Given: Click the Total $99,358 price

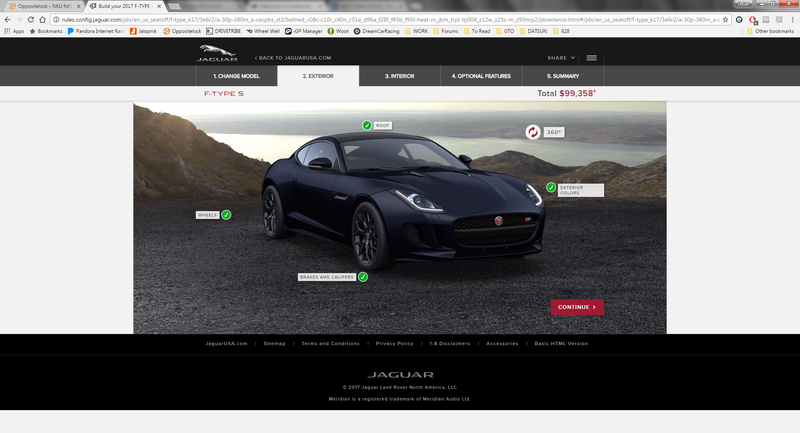Looking at the screenshot, I should [x=566, y=93].
